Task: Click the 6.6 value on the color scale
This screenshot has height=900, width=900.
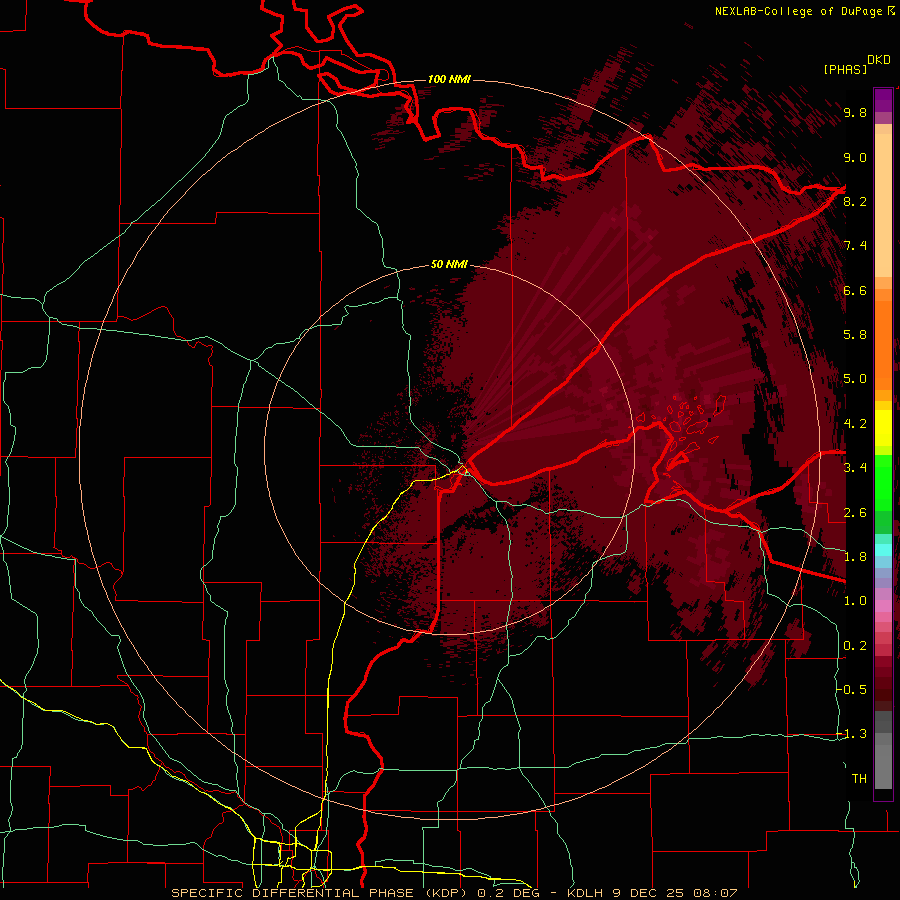Action: pyautogui.click(x=855, y=290)
